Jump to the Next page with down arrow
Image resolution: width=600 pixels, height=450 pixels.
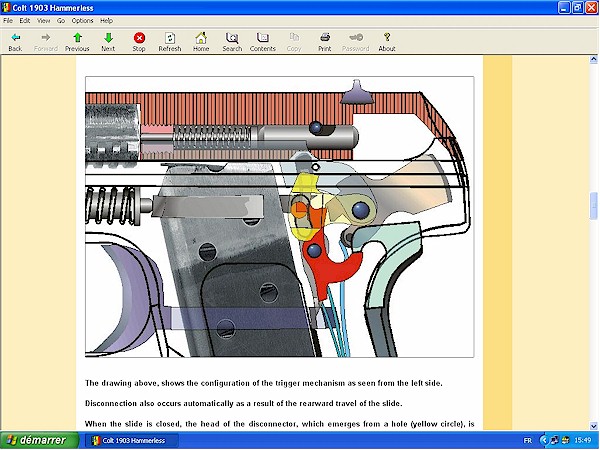108,41
